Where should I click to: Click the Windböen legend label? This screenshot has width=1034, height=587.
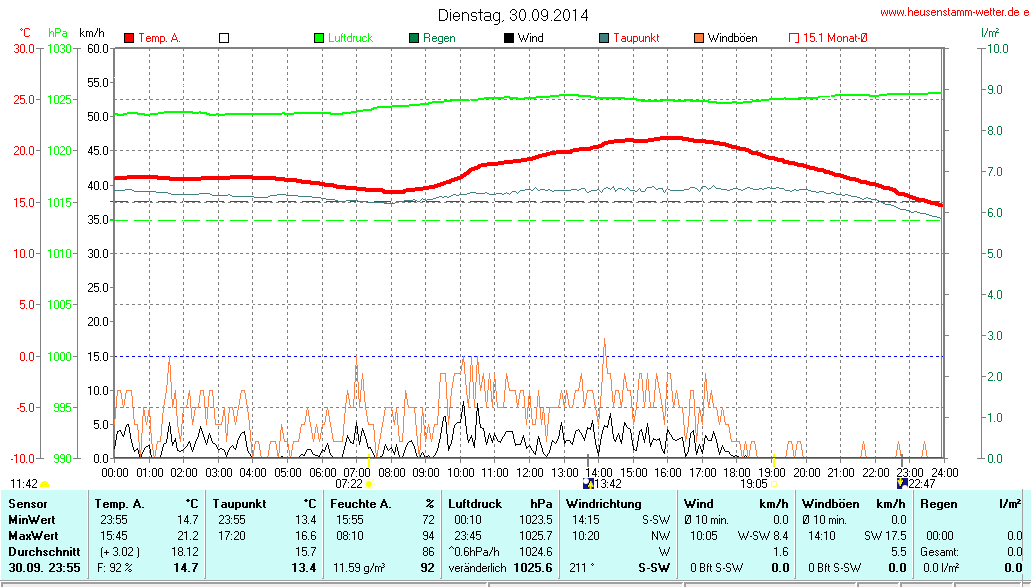(733, 38)
